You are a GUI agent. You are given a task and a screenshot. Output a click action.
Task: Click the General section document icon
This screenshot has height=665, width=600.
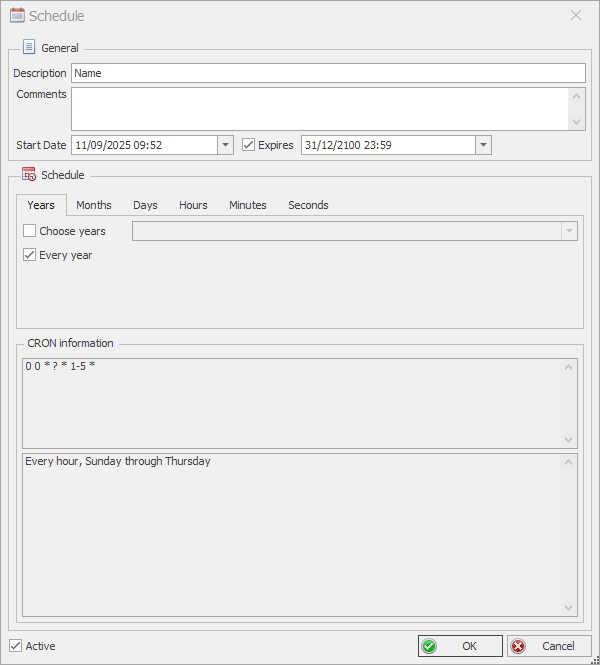pos(29,47)
